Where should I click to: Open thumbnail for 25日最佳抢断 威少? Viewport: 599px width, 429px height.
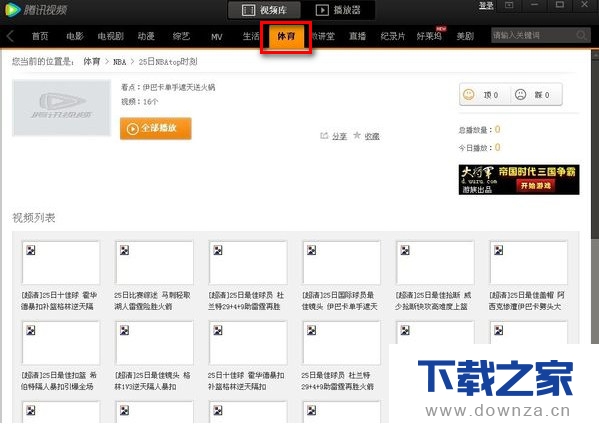point(435,263)
